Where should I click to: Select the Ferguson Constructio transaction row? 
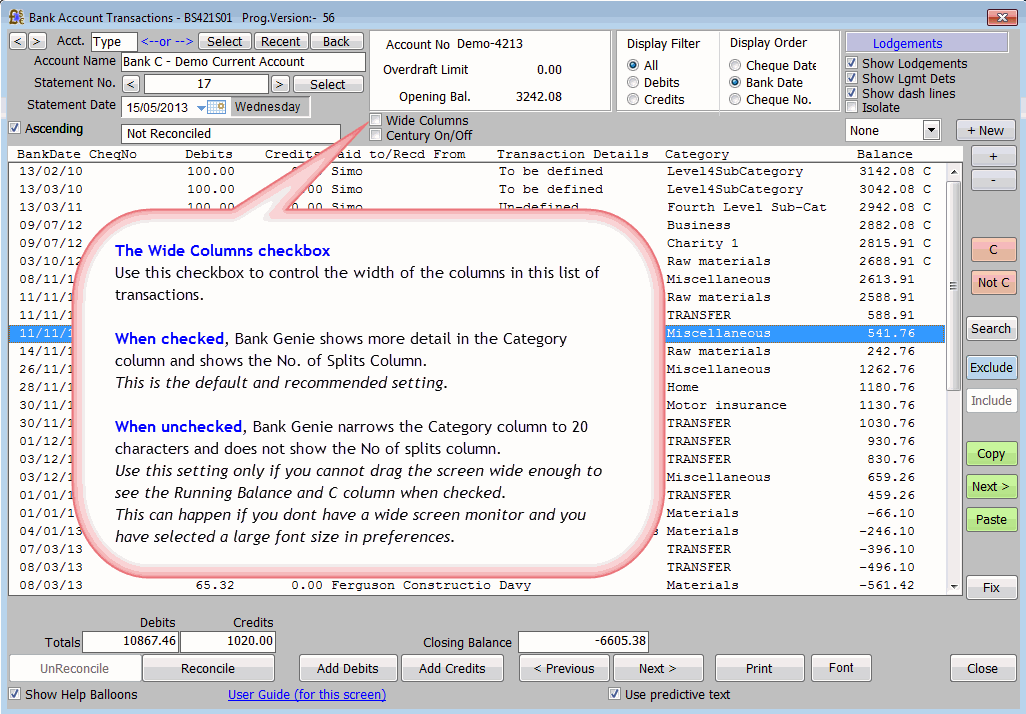pyautogui.click(x=476, y=585)
